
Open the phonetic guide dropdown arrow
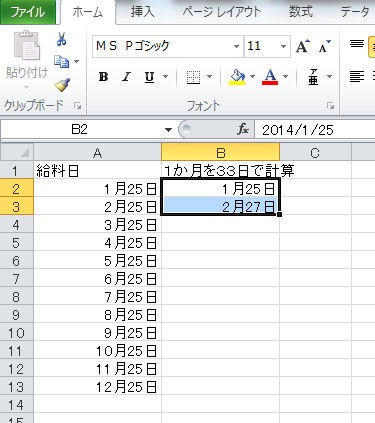click(x=329, y=77)
